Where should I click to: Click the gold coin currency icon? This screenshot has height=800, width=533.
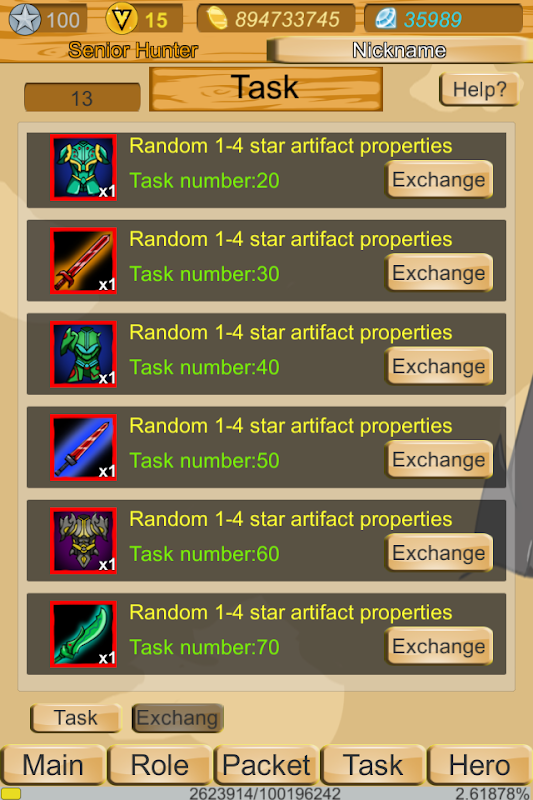point(217,19)
